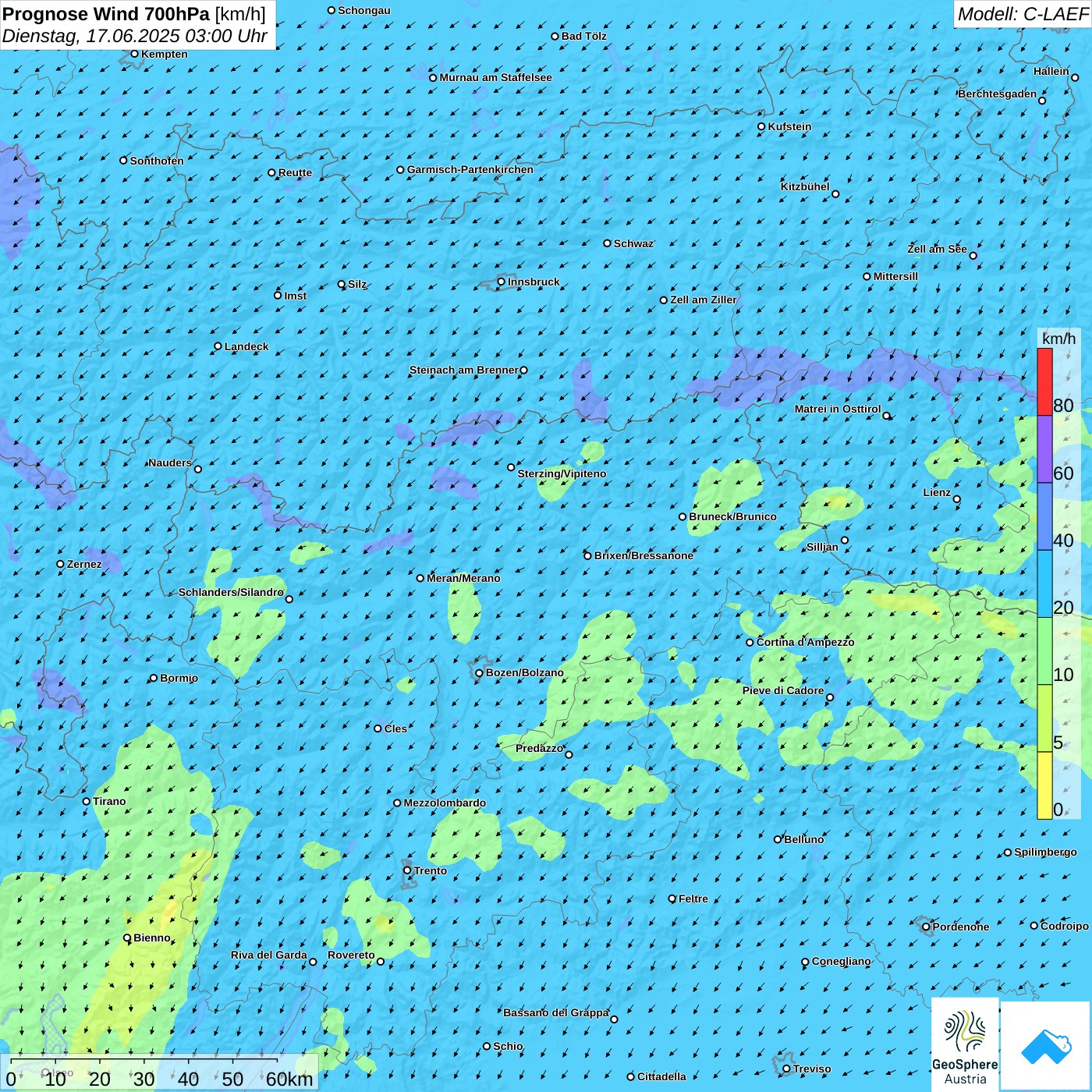
Task: Select the Trento city marker
Action: [x=407, y=870]
